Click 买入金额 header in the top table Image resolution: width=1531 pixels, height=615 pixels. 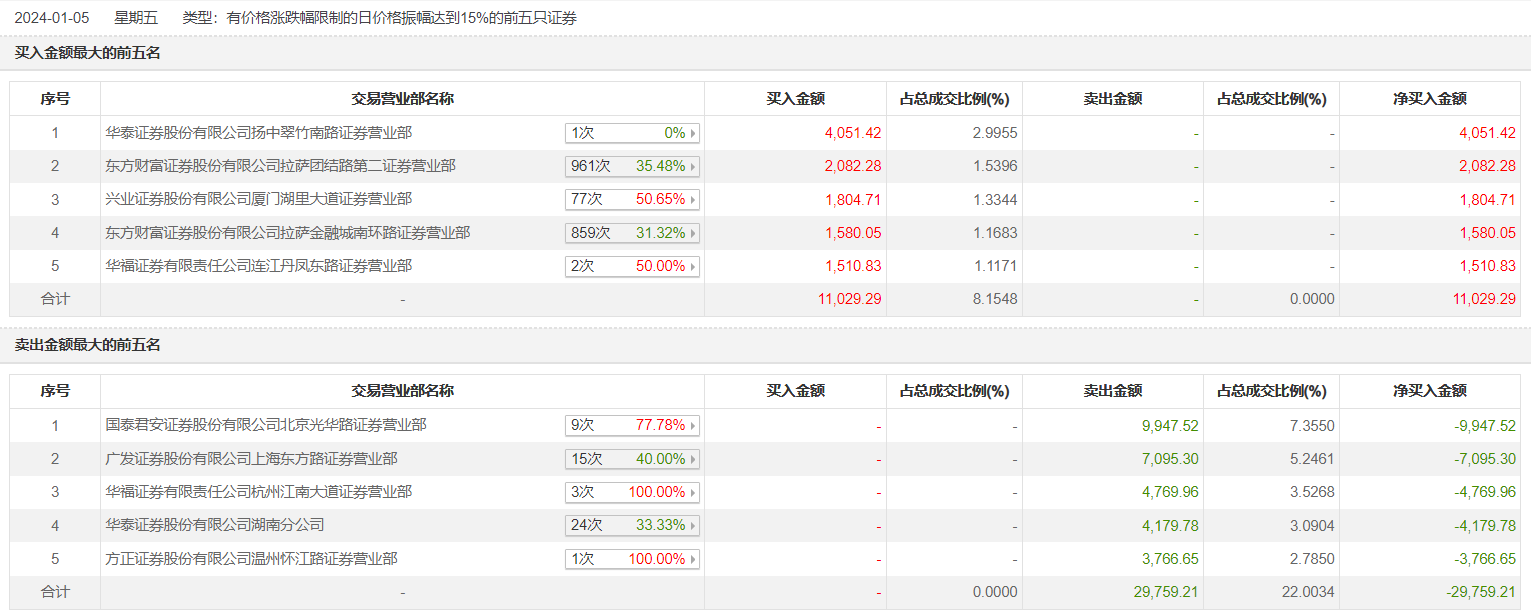[795, 99]
